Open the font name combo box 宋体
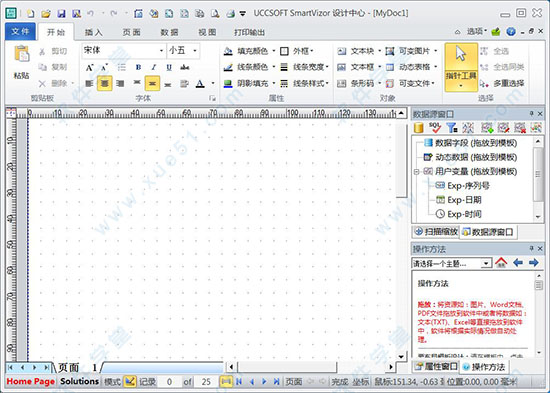Image resolution: width=550 pixels, height=393 pixels. 124,51
